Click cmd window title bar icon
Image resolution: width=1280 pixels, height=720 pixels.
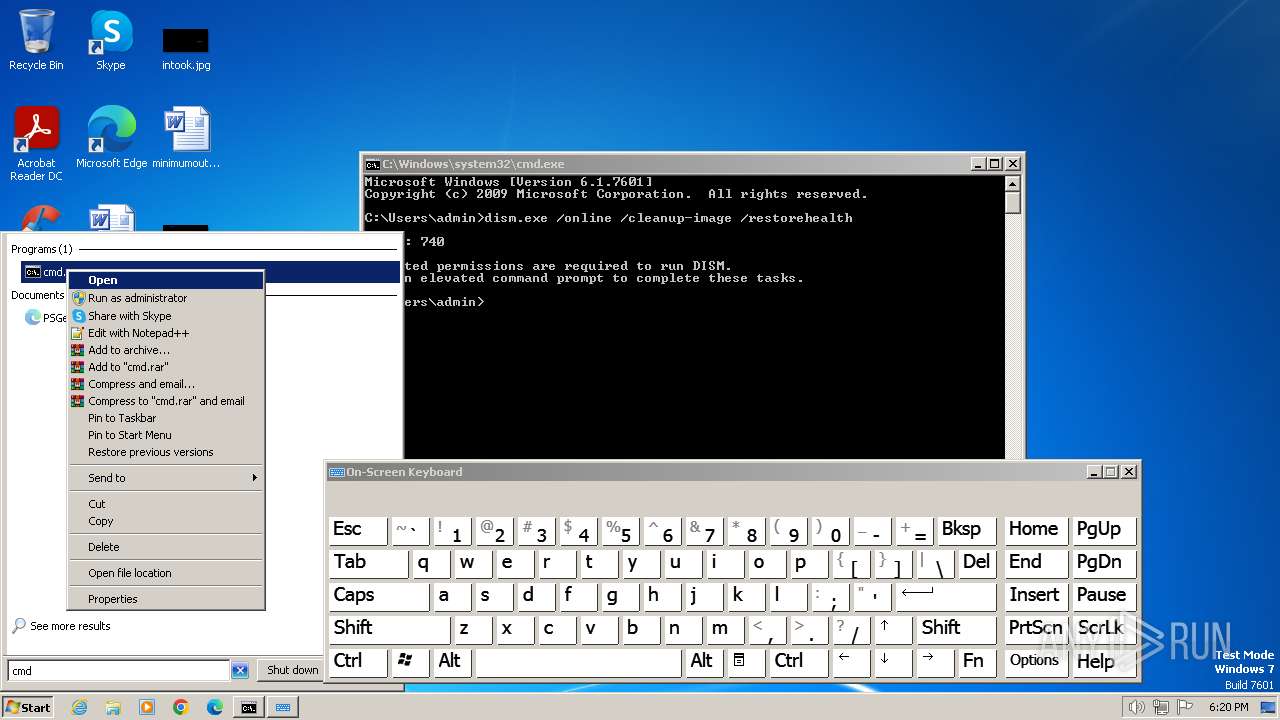pyautogui.click(x=372, y=164)
